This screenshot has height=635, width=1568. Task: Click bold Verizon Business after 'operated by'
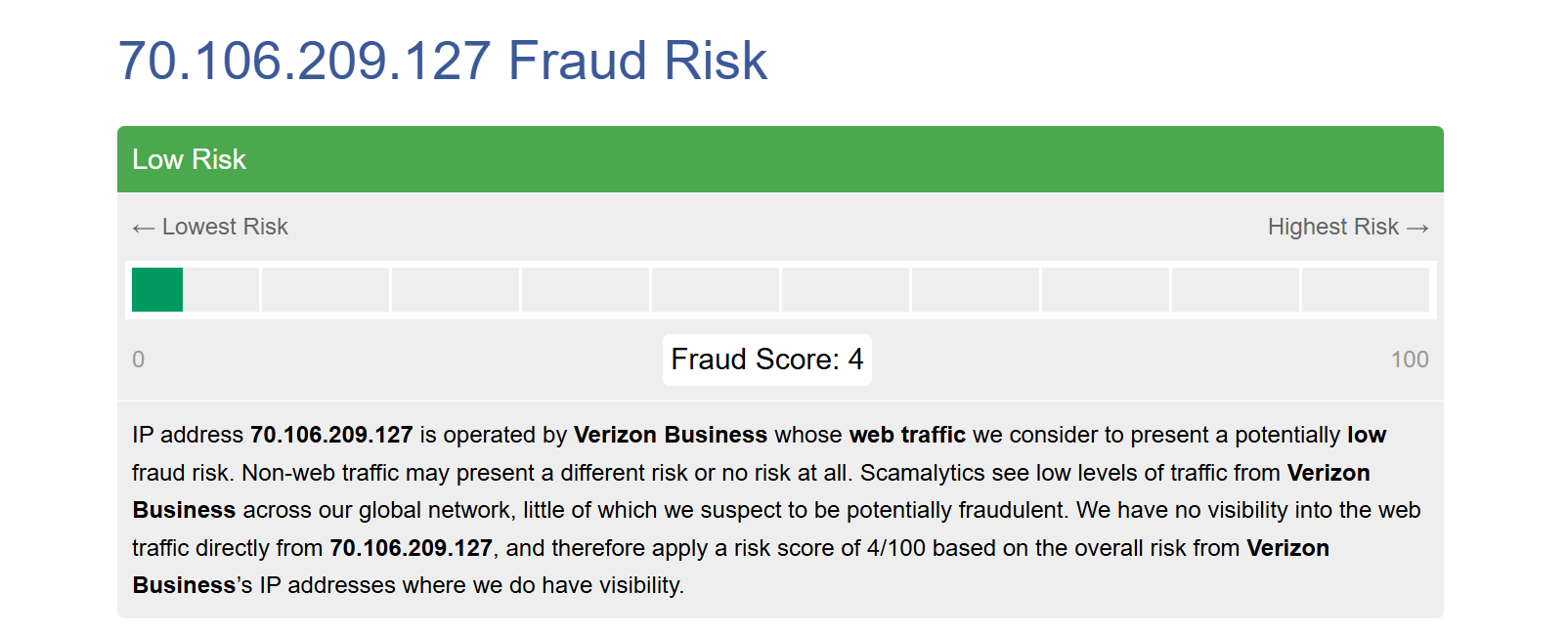pos(671,435)
